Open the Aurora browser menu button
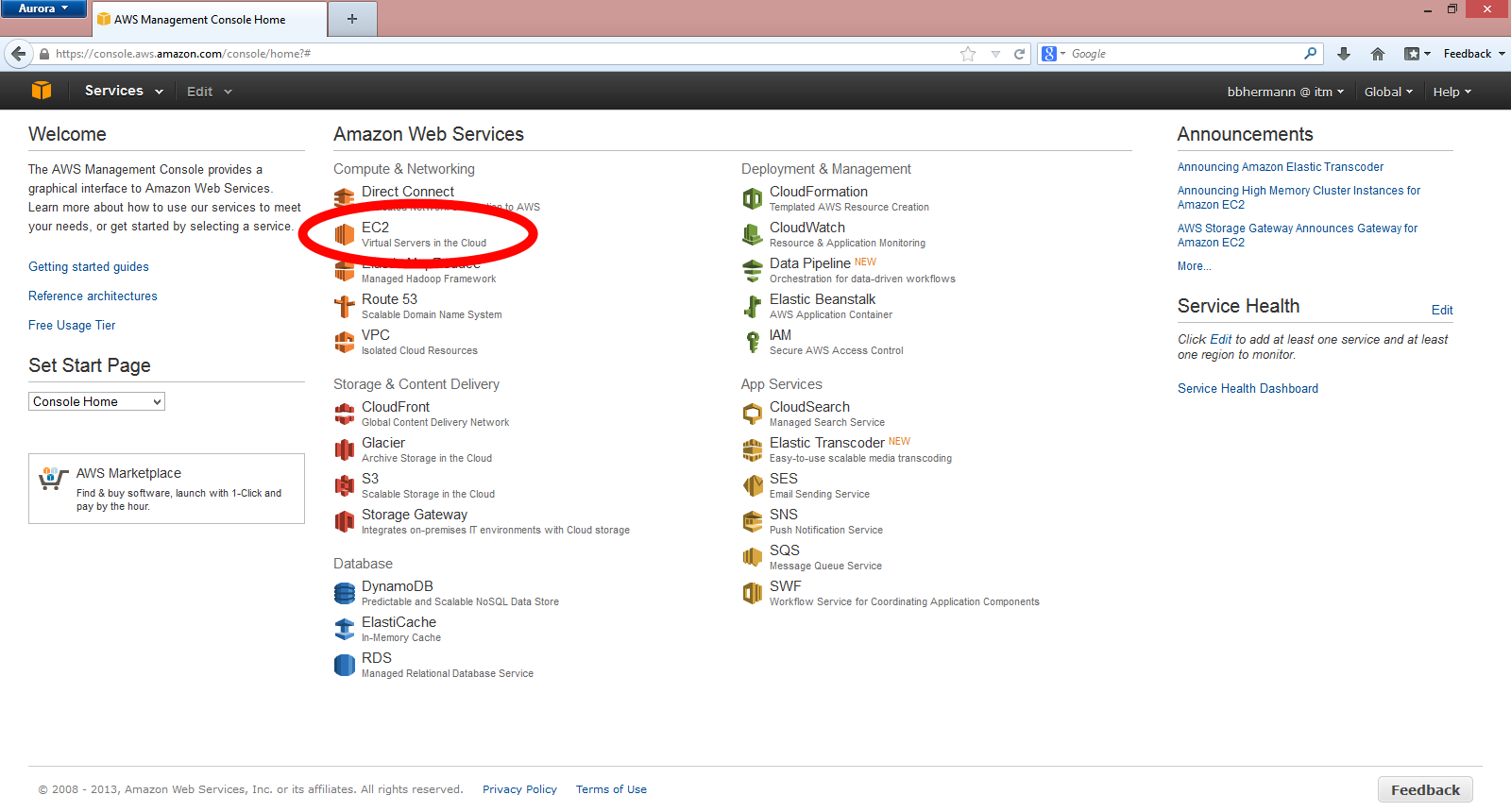1511x812 pixels. tap(43, 8)
